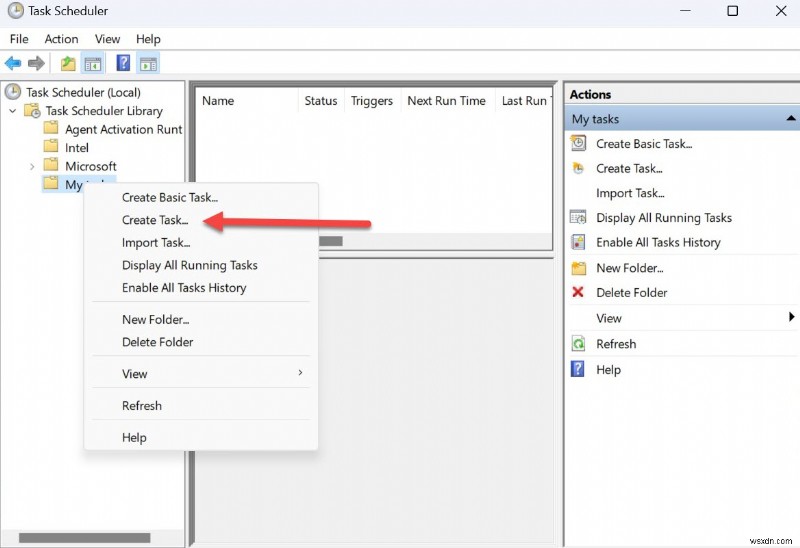Viewport: 800px width, 548px height.
Task: Click Display All Running Tasks icon in Actions
Action: [578, 218]
